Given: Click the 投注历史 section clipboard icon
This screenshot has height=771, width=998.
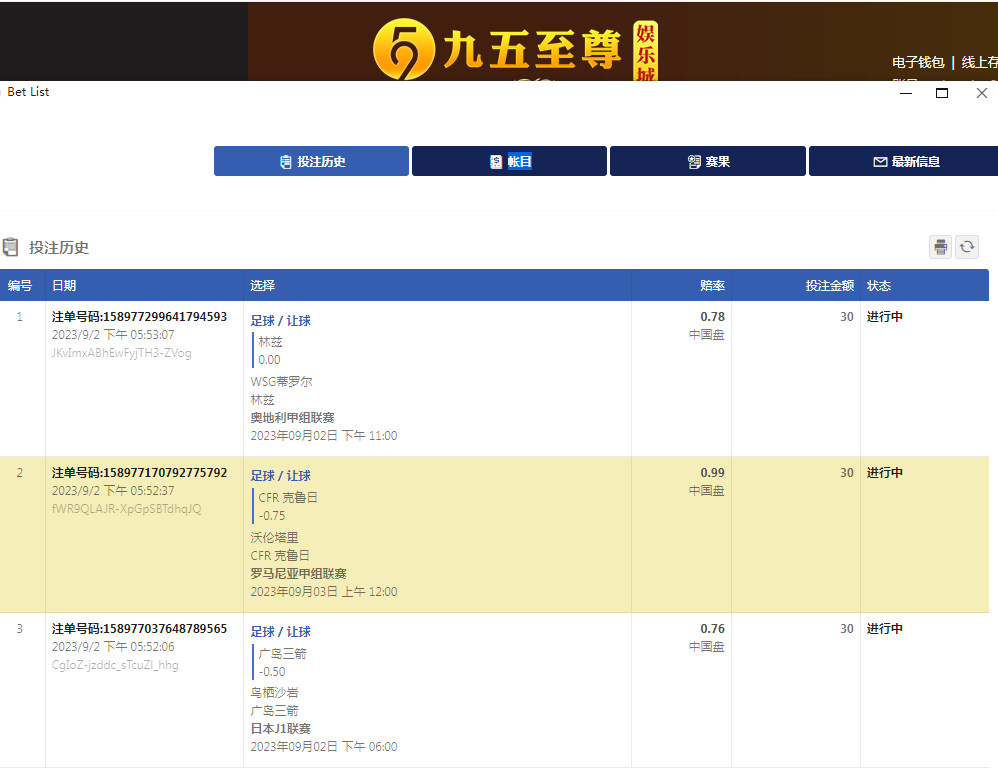Looking at the screenshot, I should pos(11,247).
